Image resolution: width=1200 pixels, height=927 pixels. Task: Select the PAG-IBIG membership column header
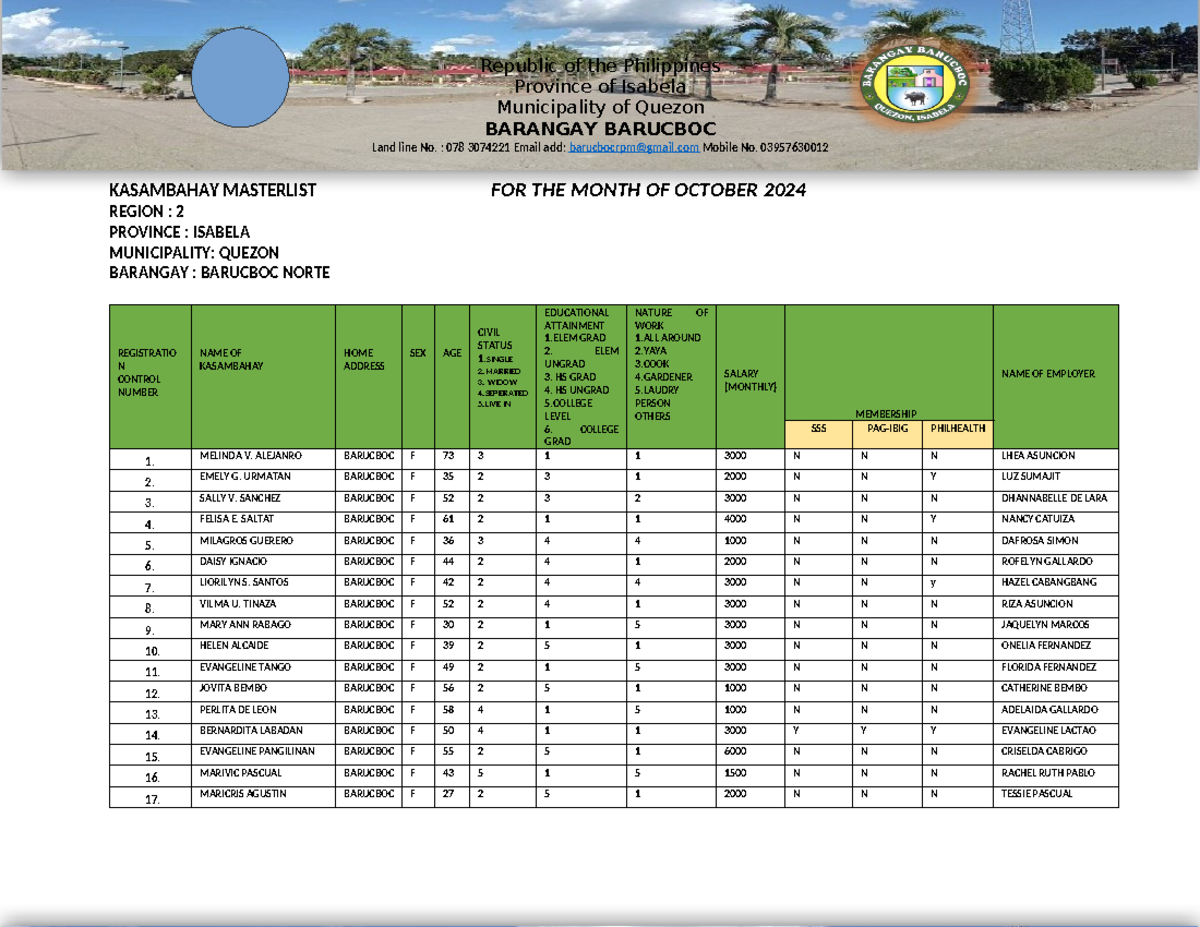pos(889,430)
